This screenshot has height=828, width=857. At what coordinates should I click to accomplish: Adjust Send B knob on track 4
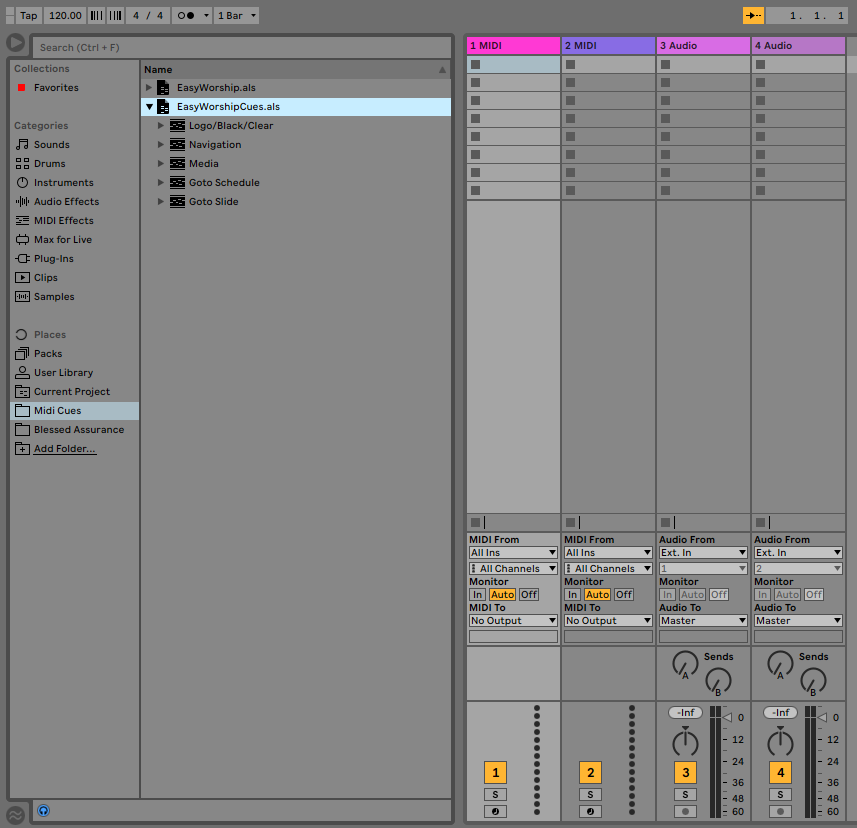(x=813, y=682)
